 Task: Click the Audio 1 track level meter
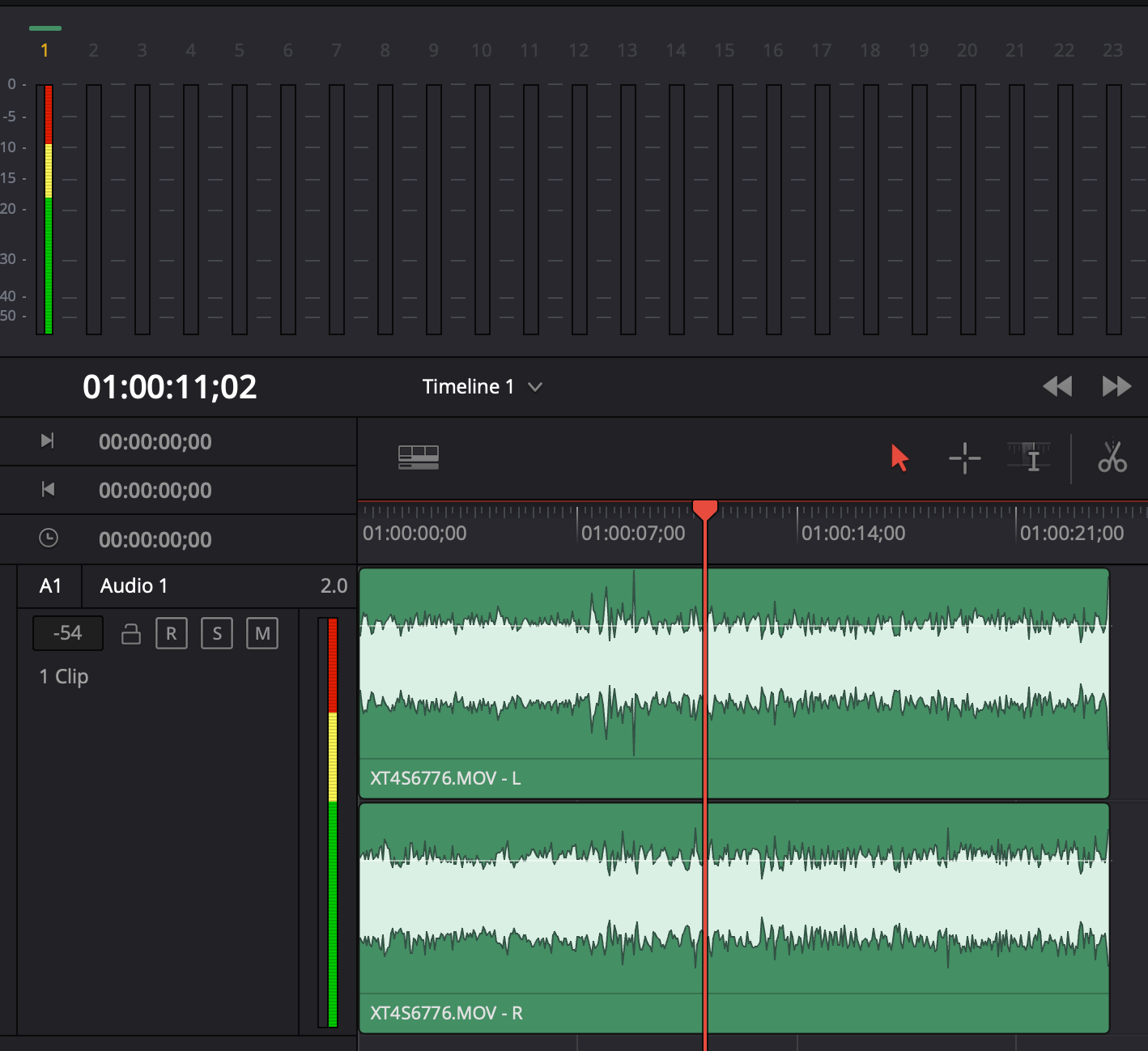click(x=328, y=823)
